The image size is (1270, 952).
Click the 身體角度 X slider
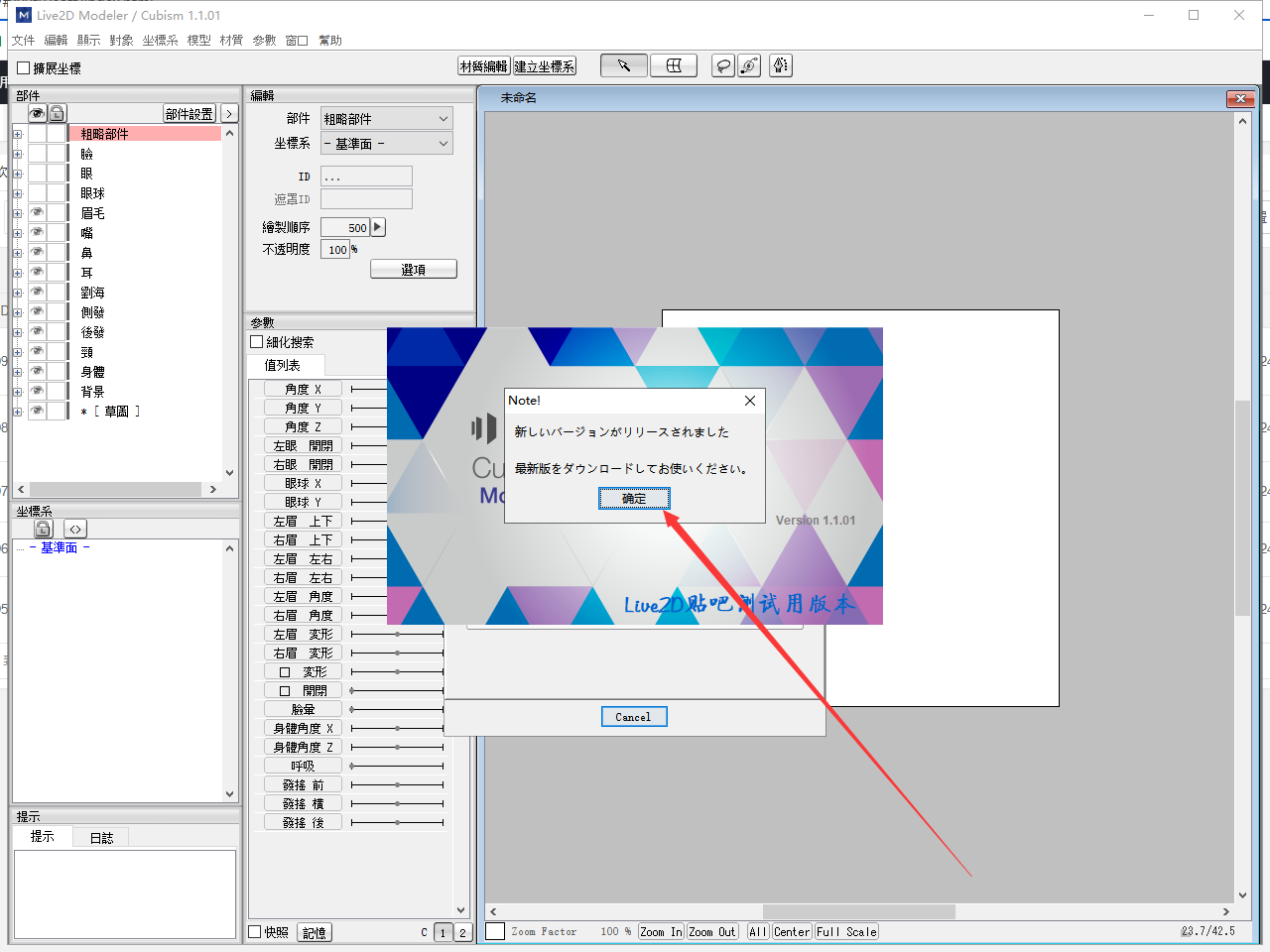[397, 728]
